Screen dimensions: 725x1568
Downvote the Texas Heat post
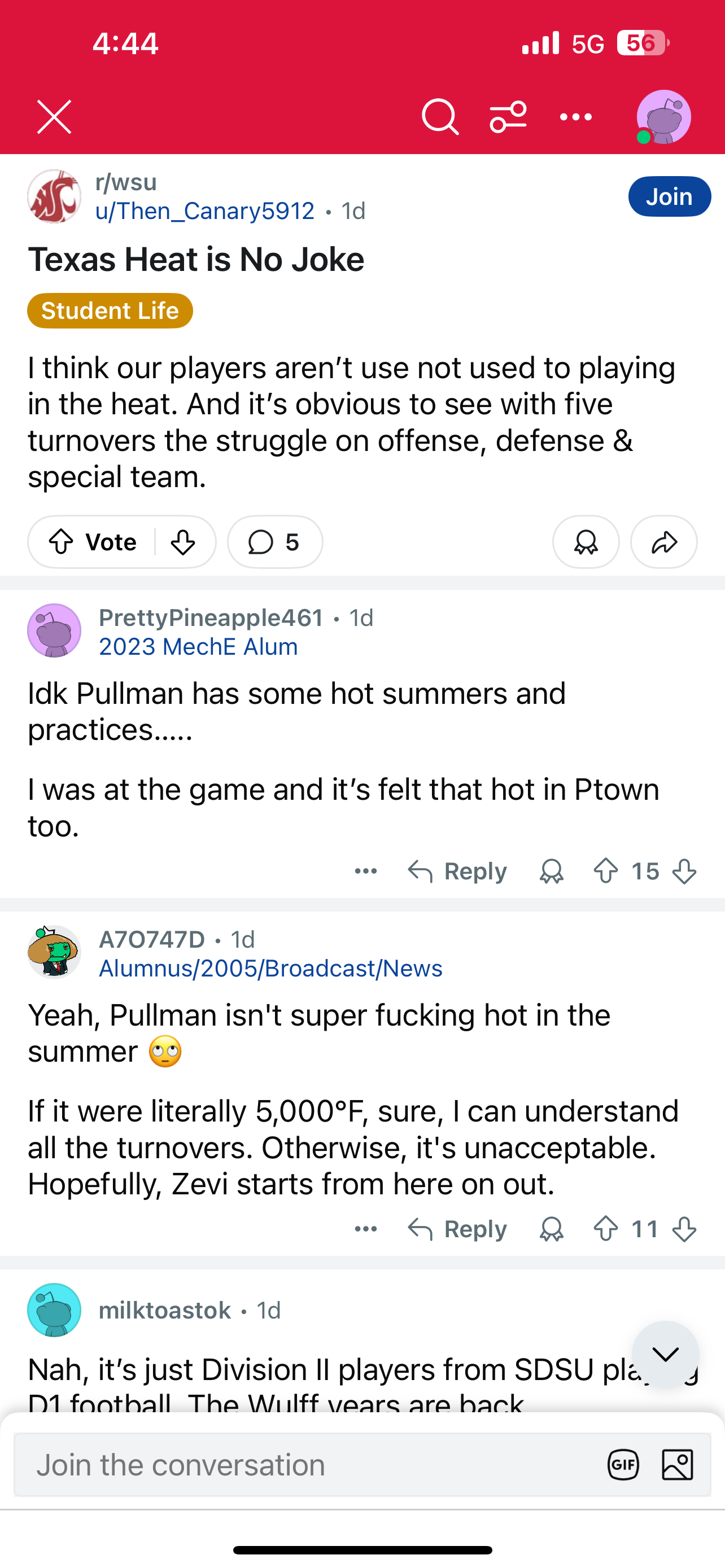coord(182,542)
